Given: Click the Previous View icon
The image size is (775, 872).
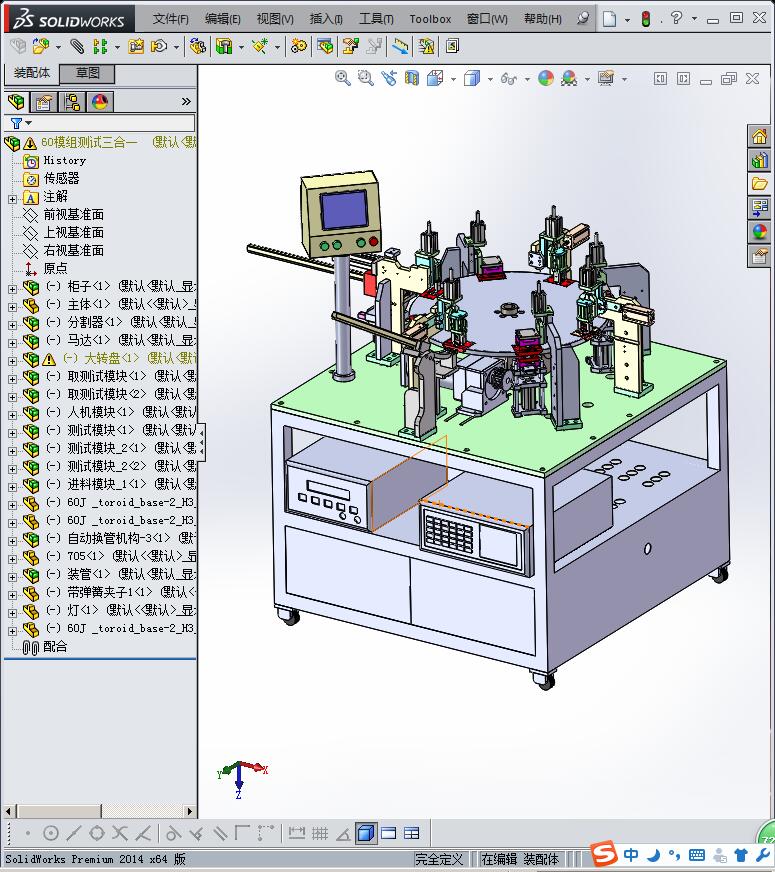Looking at the screenshot, I should click(389, 78).
